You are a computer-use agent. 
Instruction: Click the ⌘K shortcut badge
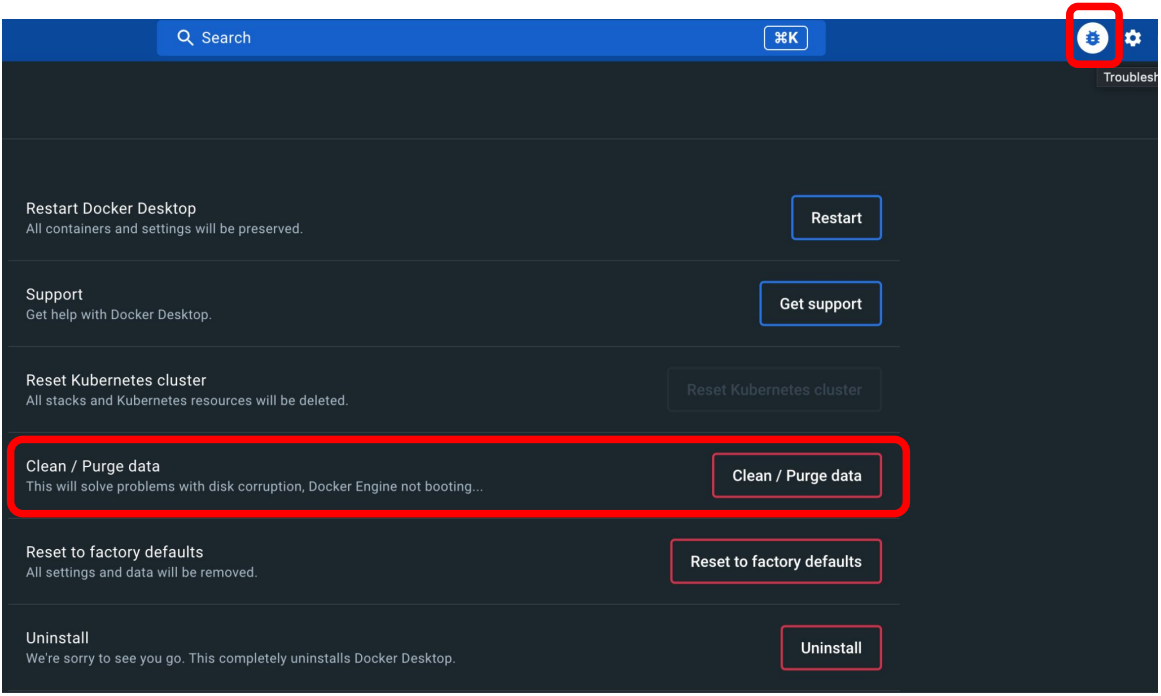click(x=786, y=38)
